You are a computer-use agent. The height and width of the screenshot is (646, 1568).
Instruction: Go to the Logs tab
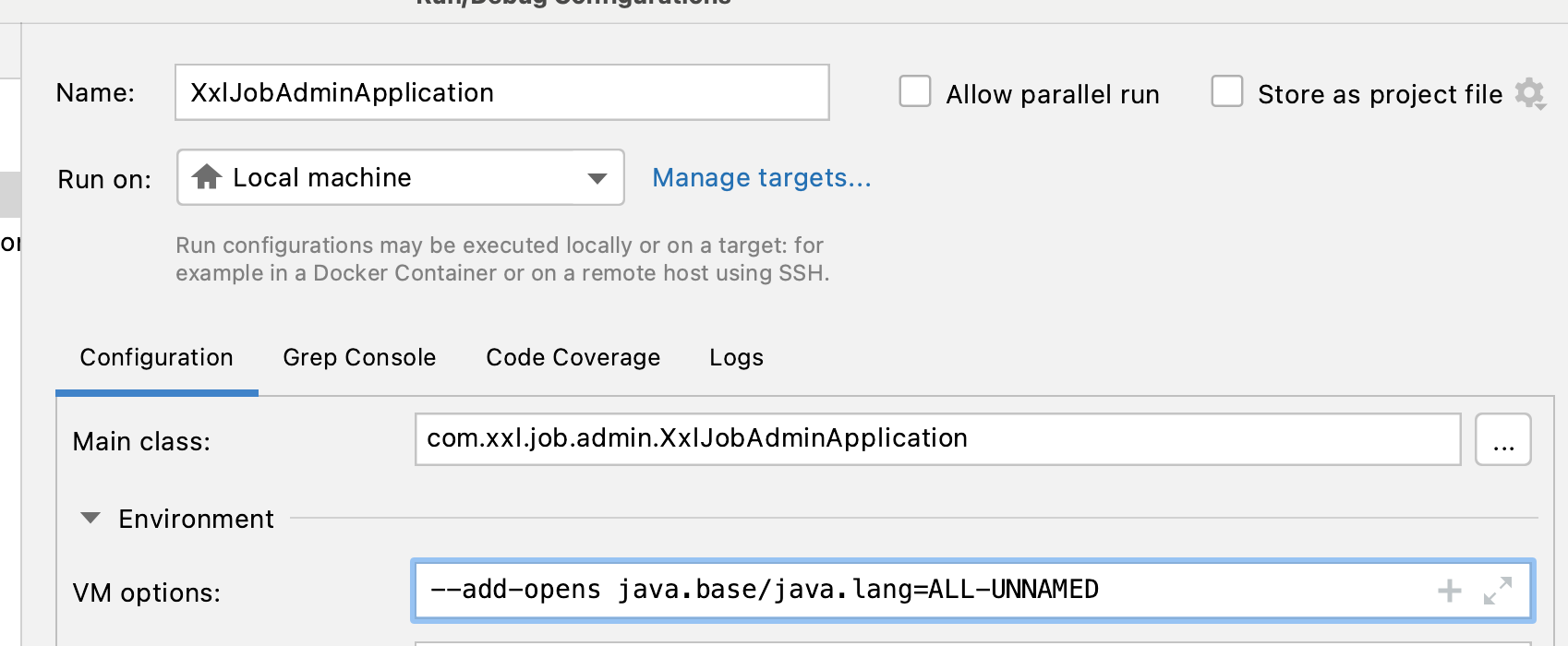(x=736, y=358)
